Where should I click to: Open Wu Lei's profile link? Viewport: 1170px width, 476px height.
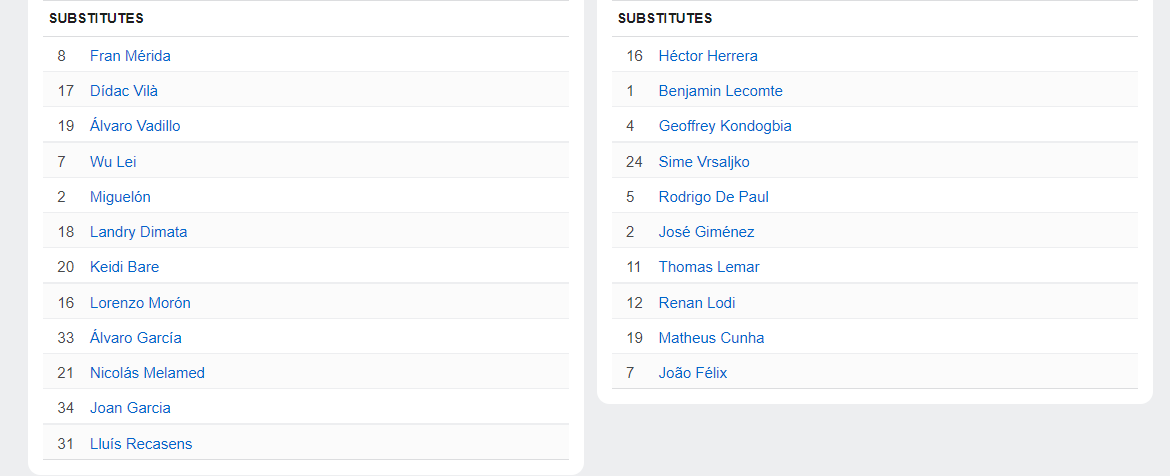pos(113,161)
